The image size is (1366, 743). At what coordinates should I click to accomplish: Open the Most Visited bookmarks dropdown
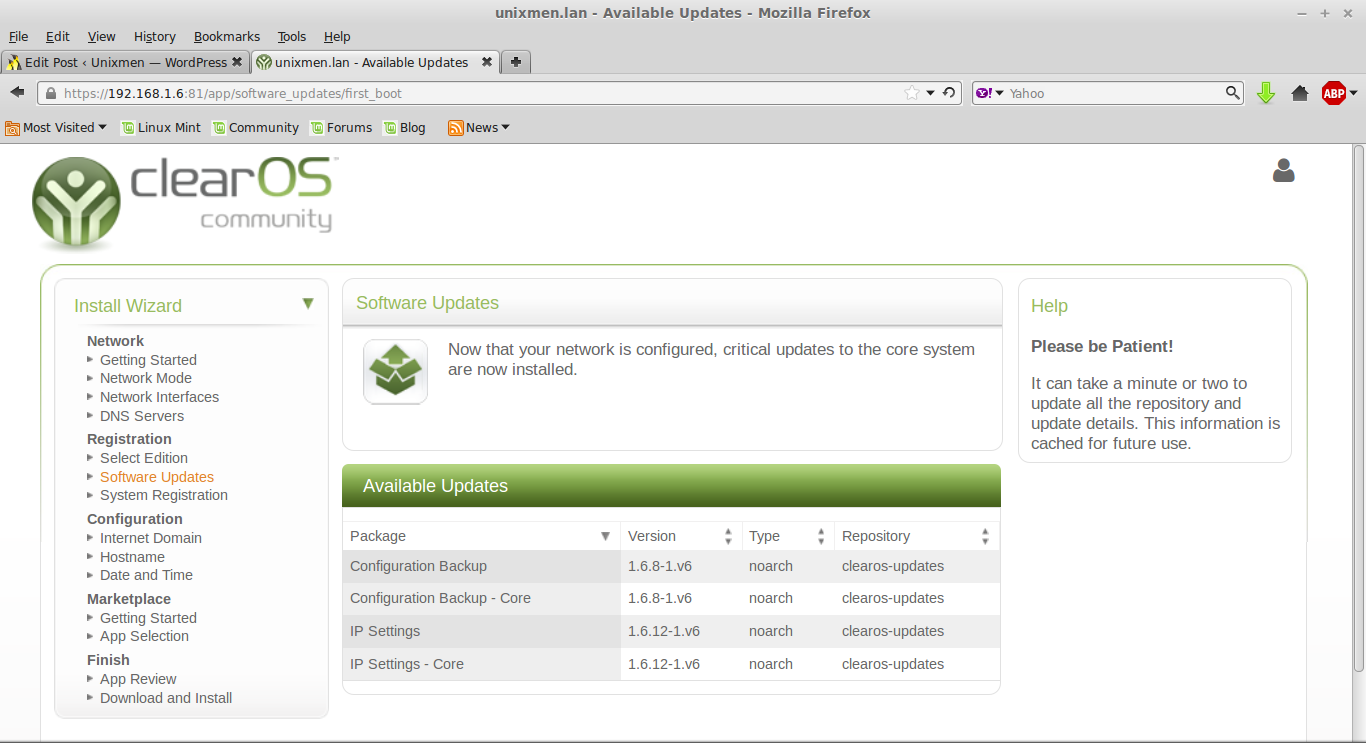coord(56,127)
